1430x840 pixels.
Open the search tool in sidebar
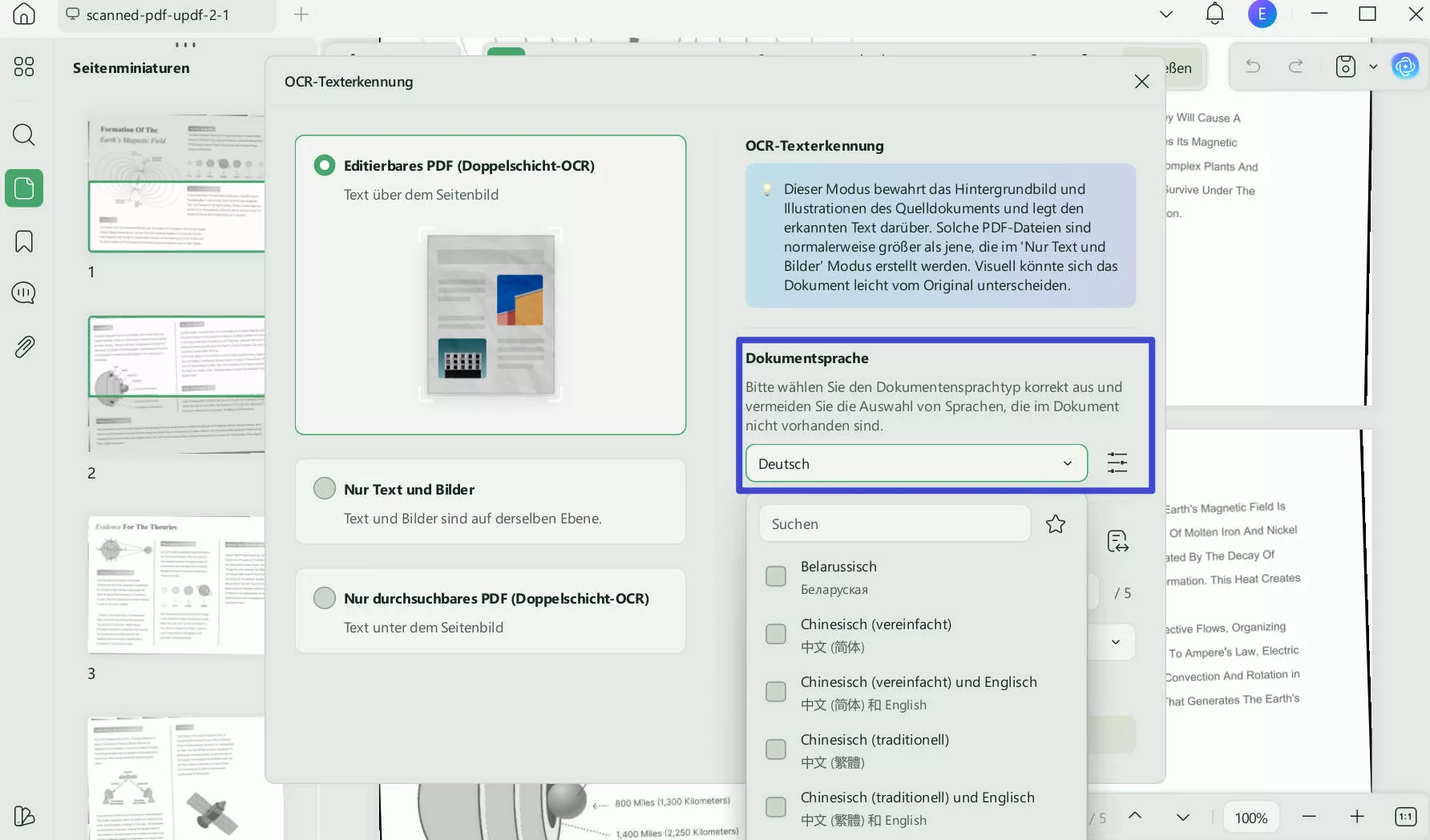click(x=24, y=135)
